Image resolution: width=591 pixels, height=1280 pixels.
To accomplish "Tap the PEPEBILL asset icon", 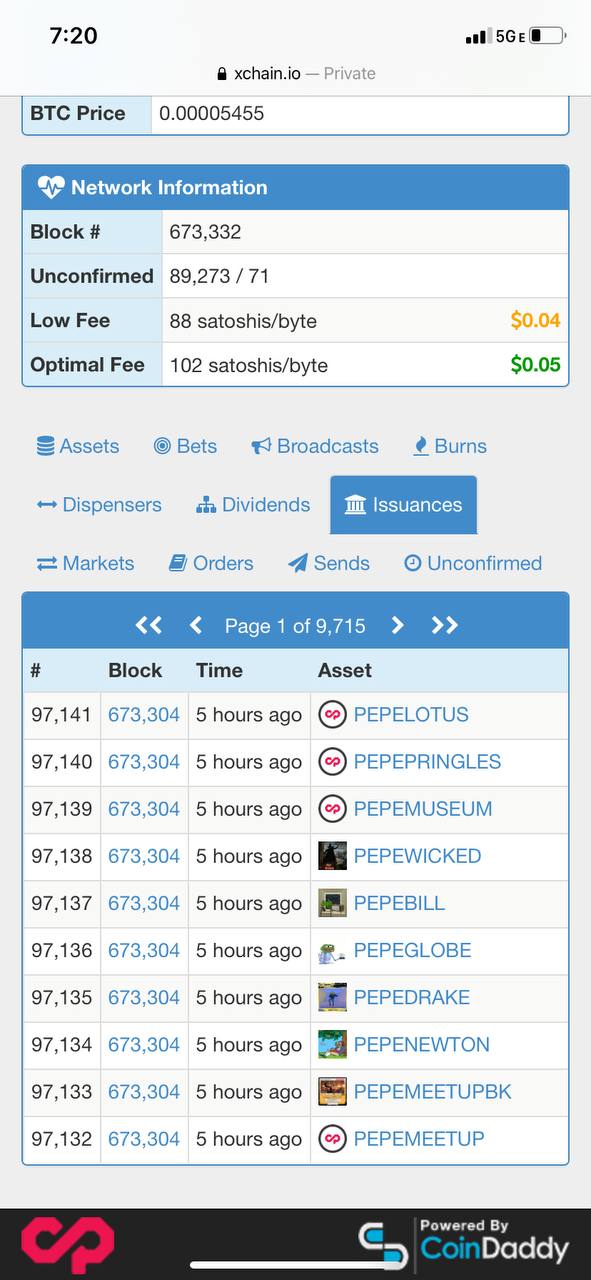I will [x=332, y=903].
